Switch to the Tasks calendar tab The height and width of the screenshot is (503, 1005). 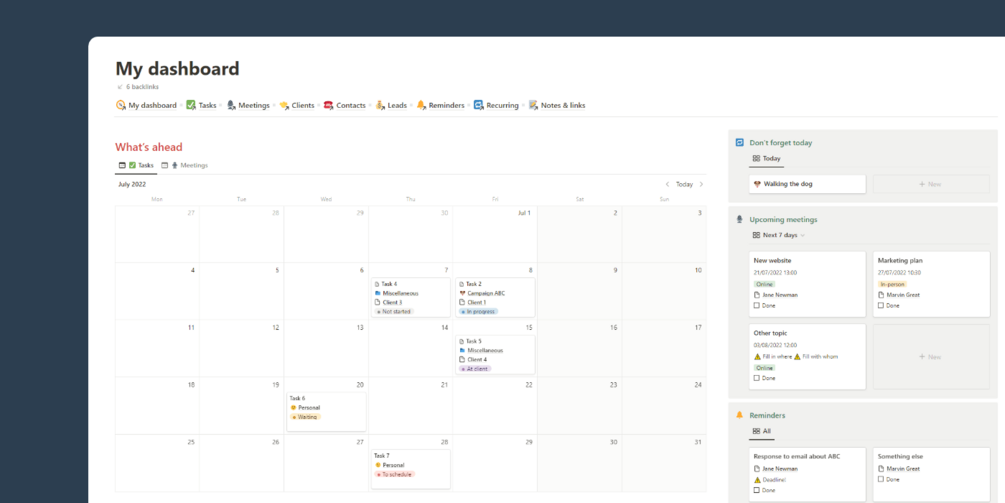(x=137, y=165)
